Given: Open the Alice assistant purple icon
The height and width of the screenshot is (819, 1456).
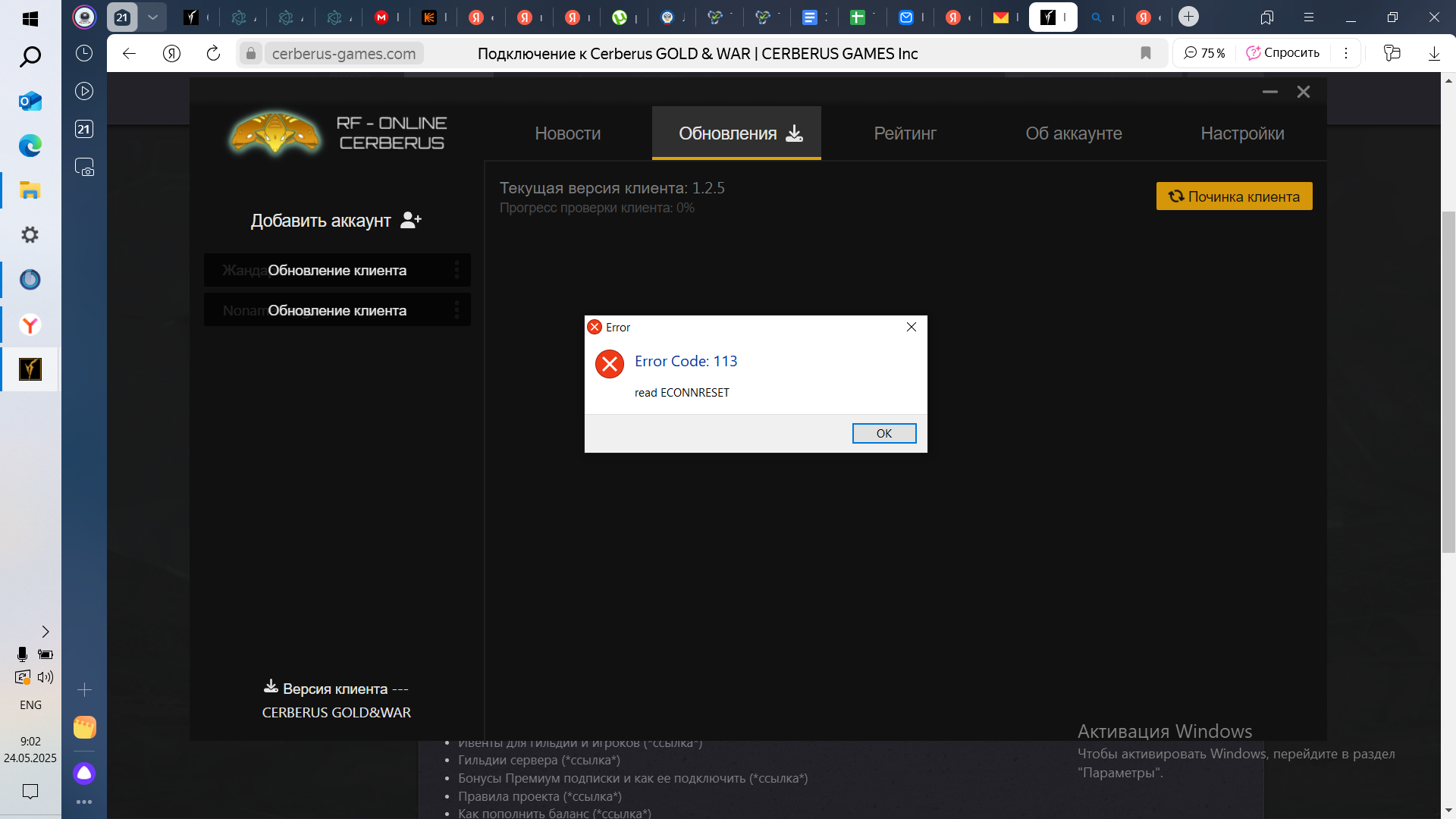Looking at the screenshot, I should 84,773.
